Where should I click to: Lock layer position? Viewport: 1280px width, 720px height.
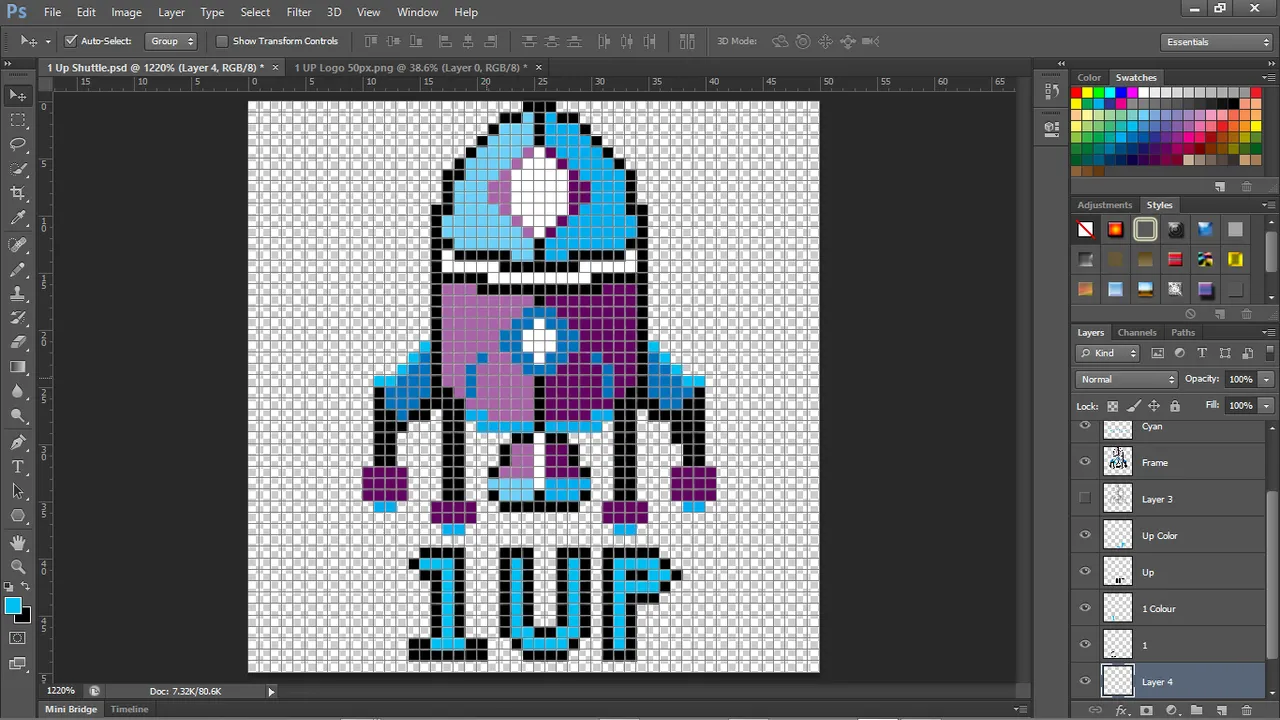click(1154, 406)
